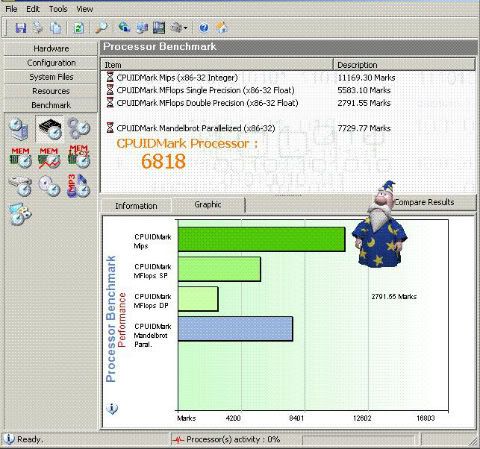The width and height of the screenshot is (480, 449).
Task: Select the processor chip benchmark icon
Action: click(x=49, y=129)
